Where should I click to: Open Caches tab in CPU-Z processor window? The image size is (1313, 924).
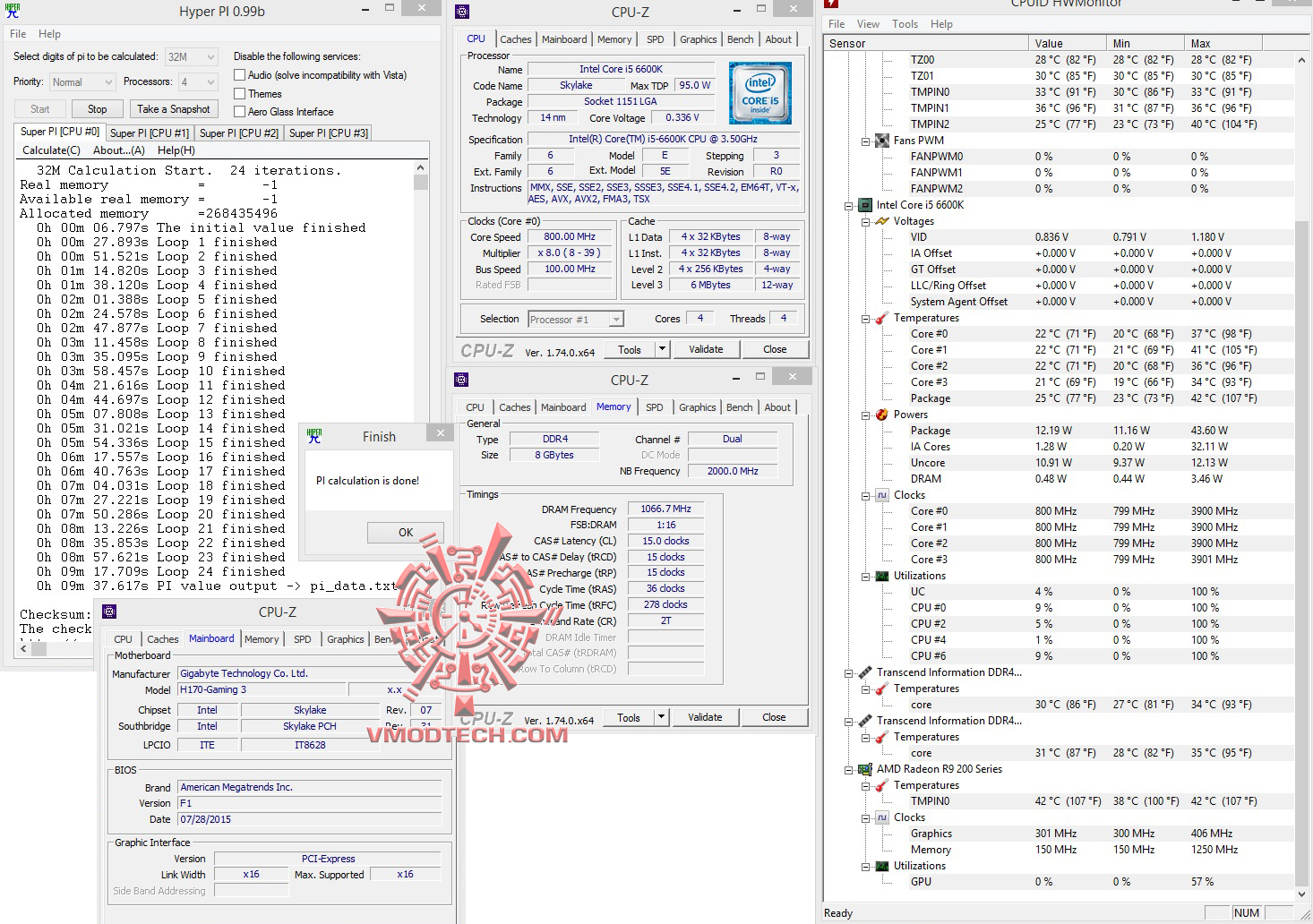point(515,39)
